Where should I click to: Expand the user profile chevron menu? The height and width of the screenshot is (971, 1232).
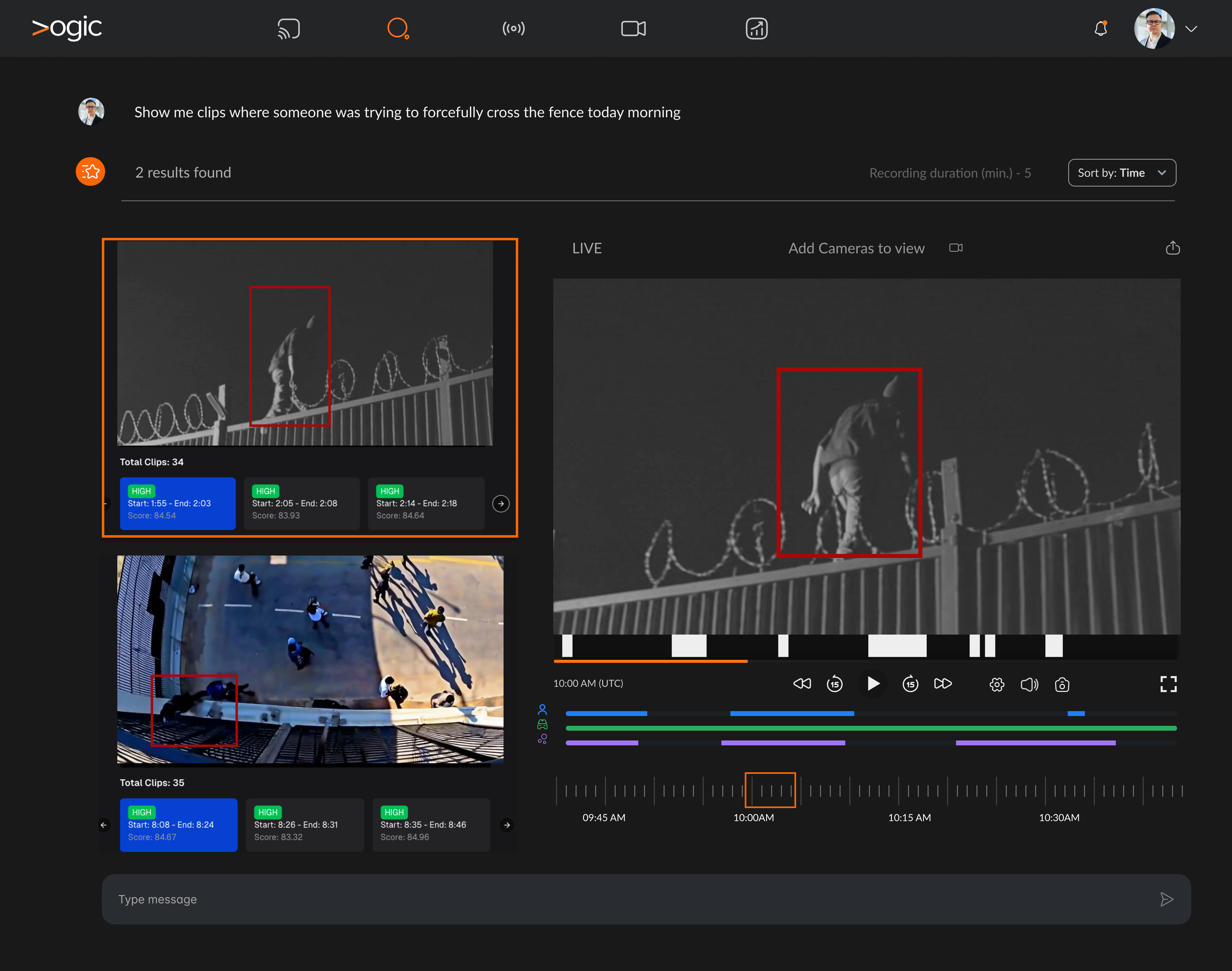(1191, 29)
